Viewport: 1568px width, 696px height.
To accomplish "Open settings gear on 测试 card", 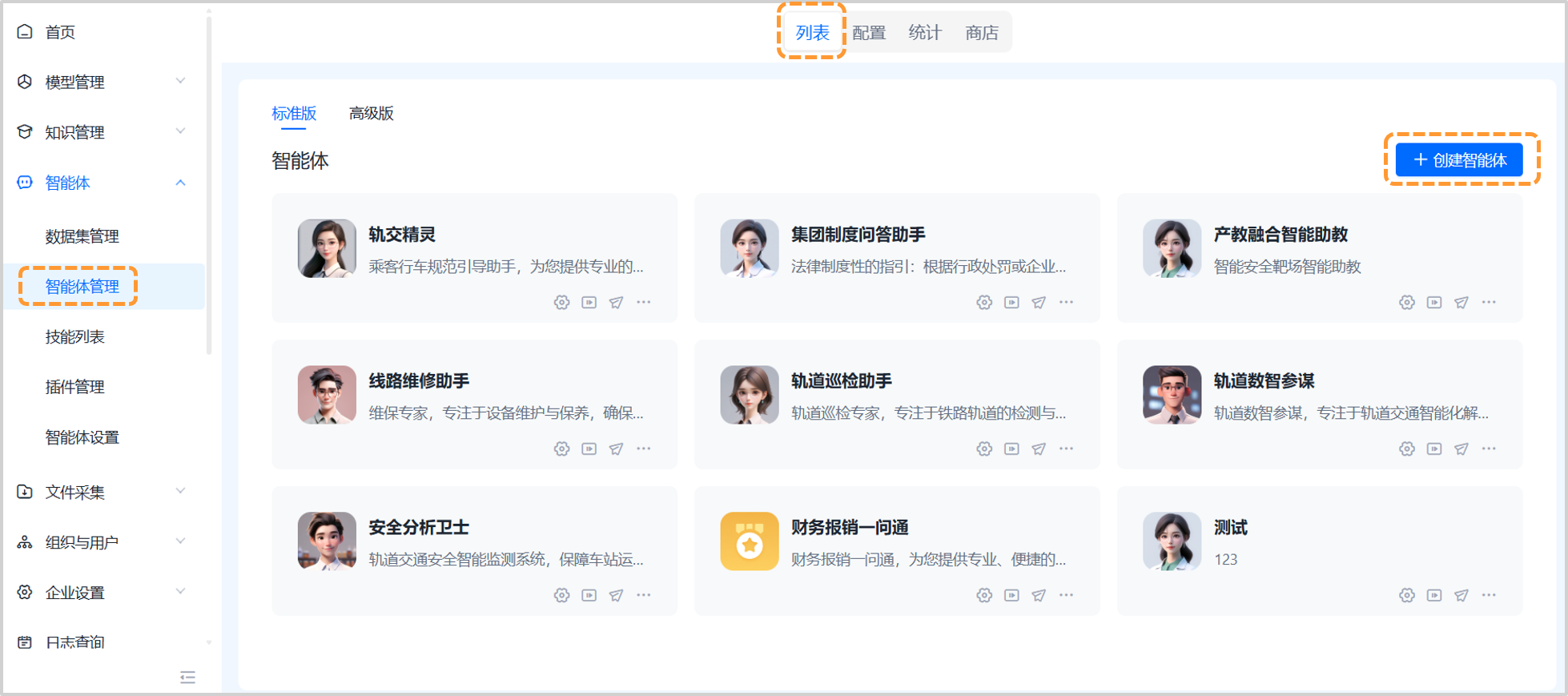I will tap(1407, 595).
